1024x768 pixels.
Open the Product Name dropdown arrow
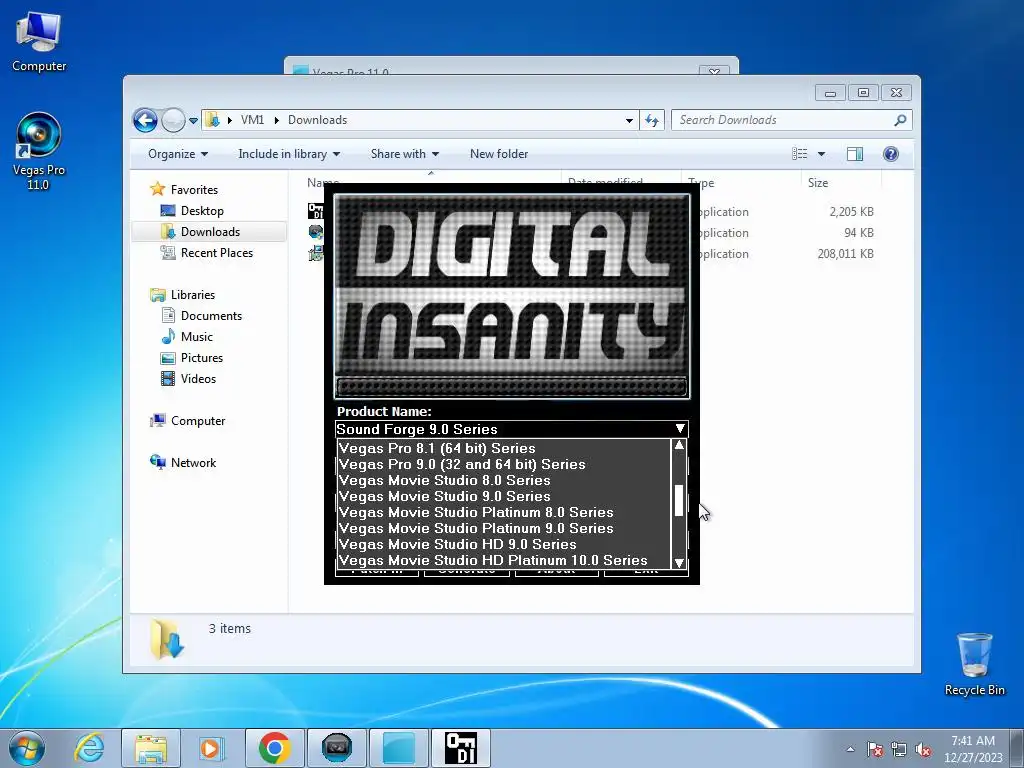[x=680, y=429]
